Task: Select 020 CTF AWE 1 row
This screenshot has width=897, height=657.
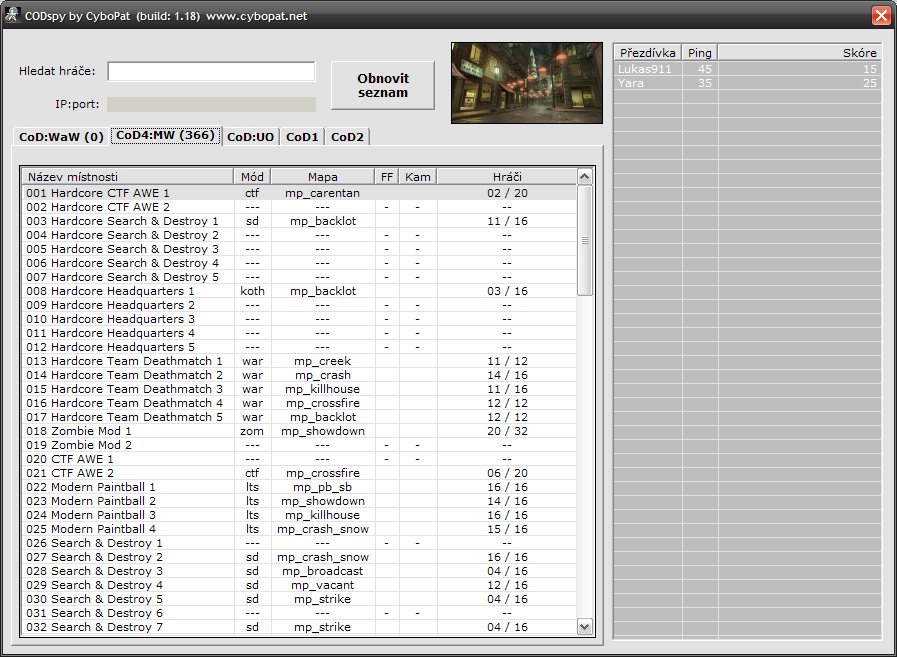Action: (x=299, y=459)
